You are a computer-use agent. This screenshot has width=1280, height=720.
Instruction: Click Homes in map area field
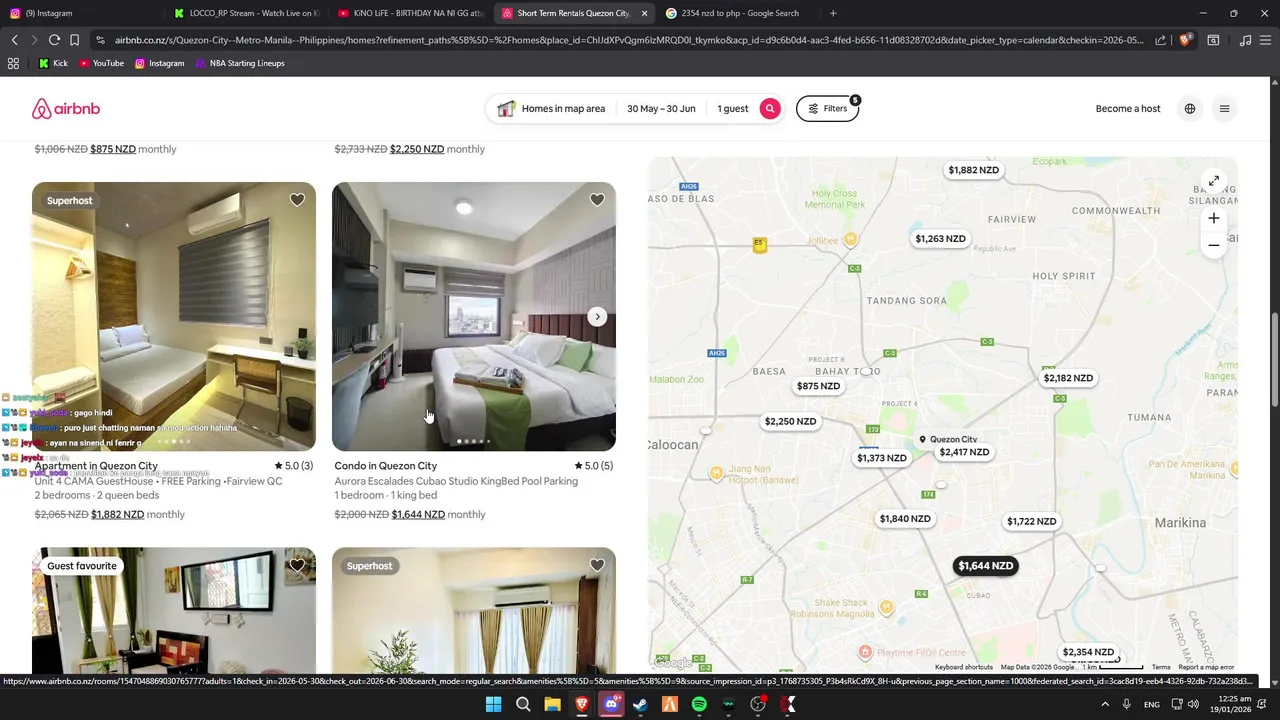[x=551, y=109]
